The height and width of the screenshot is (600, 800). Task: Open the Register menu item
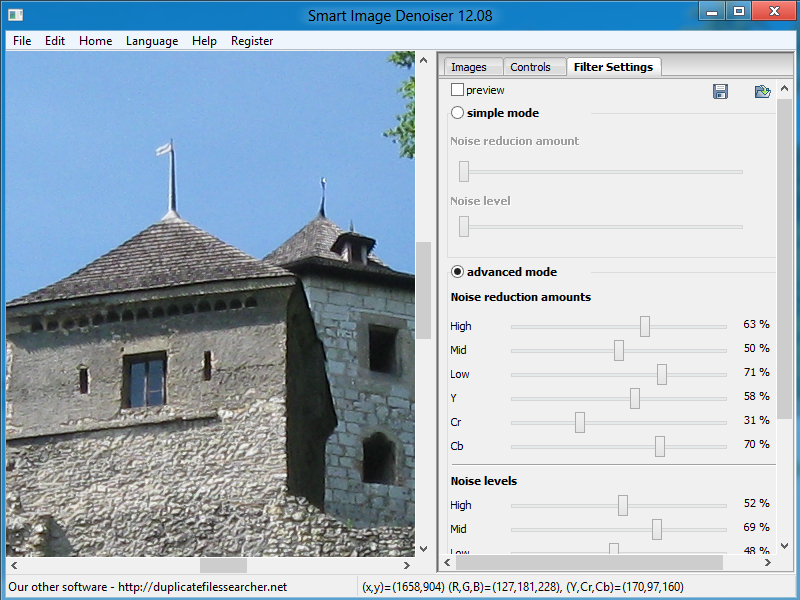252,41
